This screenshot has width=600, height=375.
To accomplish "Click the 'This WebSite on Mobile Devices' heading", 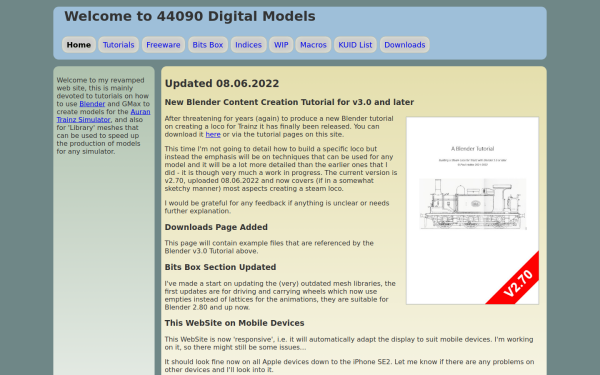I will point(235,323).
